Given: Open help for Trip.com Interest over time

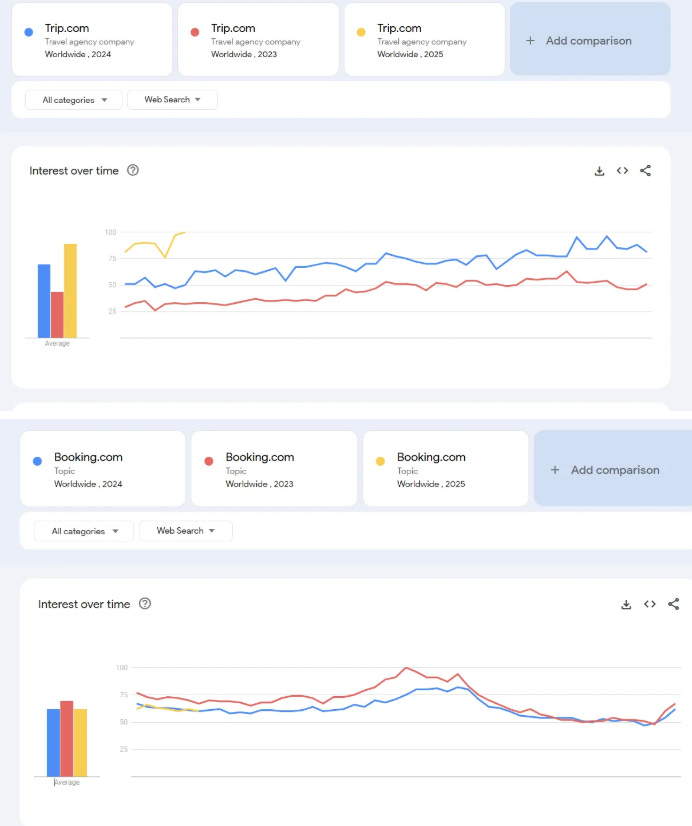Looking at the screenshot, I should click(133, 170).
